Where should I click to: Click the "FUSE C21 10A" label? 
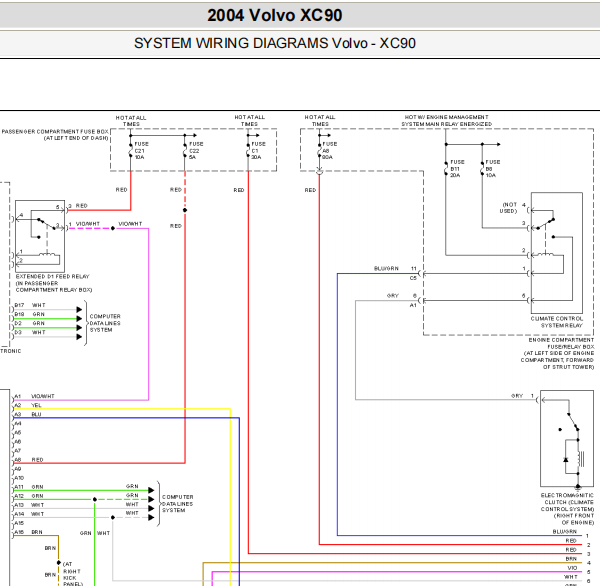(x=140, y=150)
